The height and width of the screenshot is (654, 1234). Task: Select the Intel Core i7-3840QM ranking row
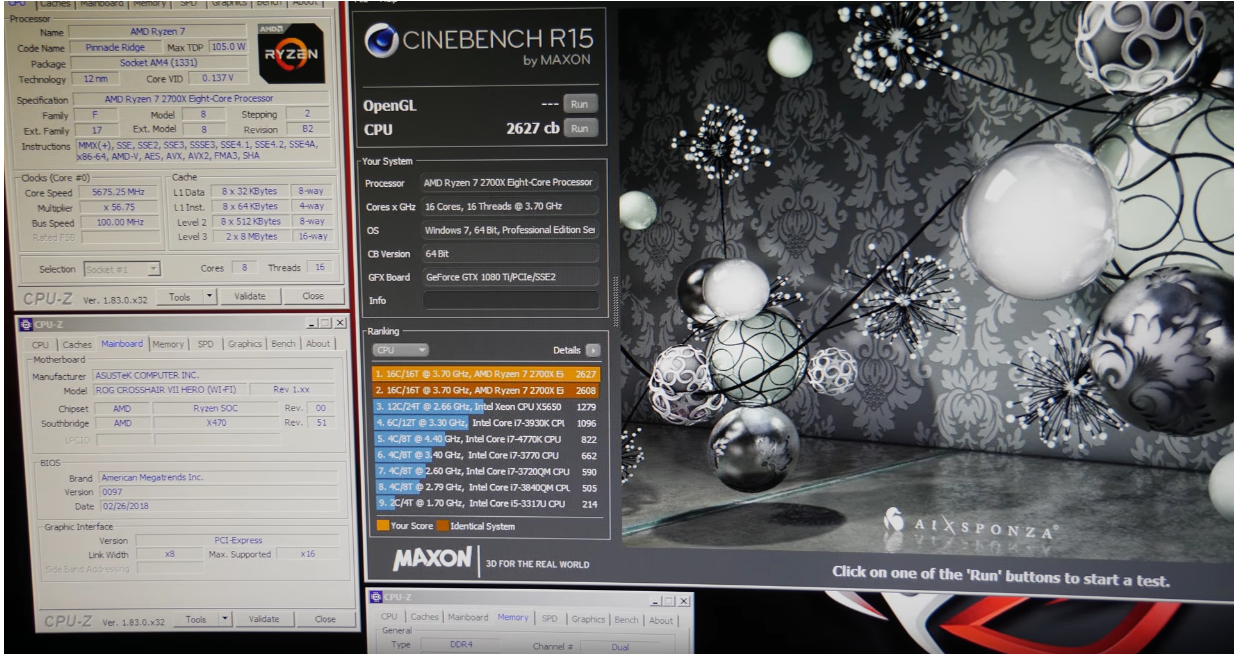[487, 487]
